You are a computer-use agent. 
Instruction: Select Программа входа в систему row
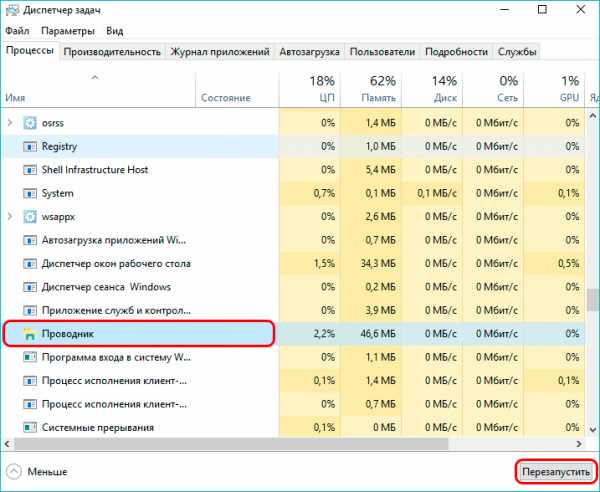click(x=294, y=357)
